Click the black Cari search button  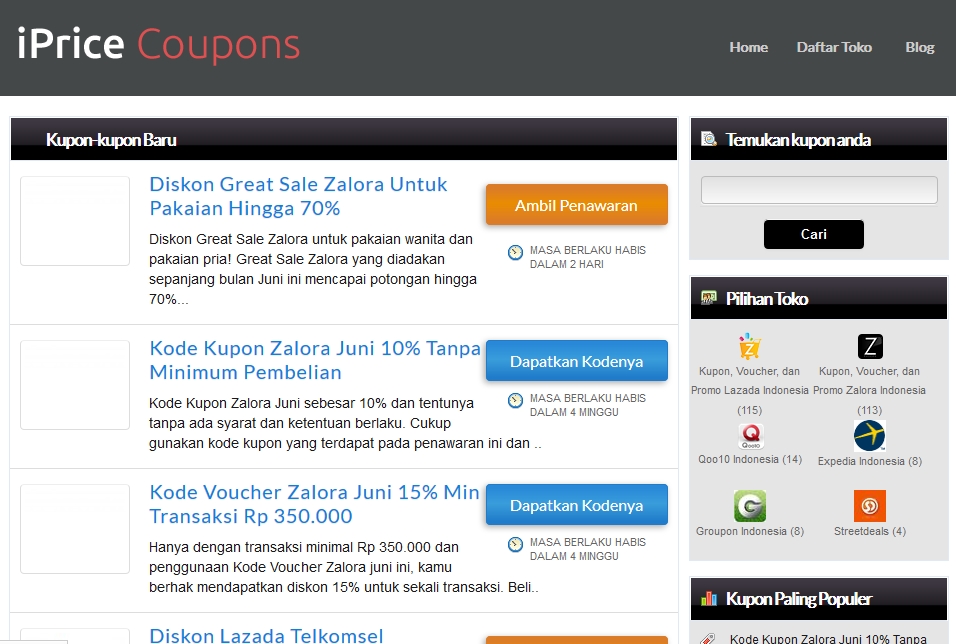[813, 234]
